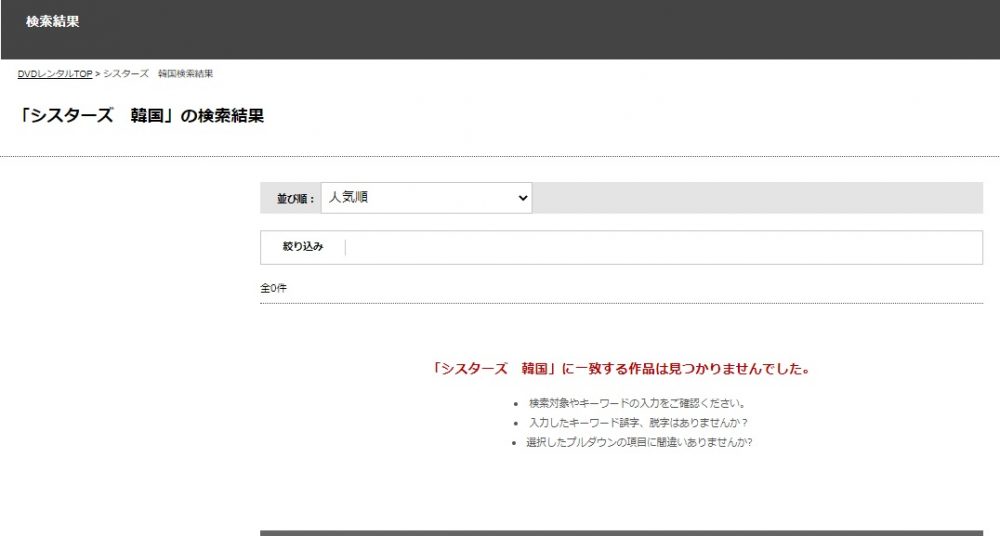Click the 並び順 label
The width and height of the screenshot is (1000, 536).
point(295,199)
